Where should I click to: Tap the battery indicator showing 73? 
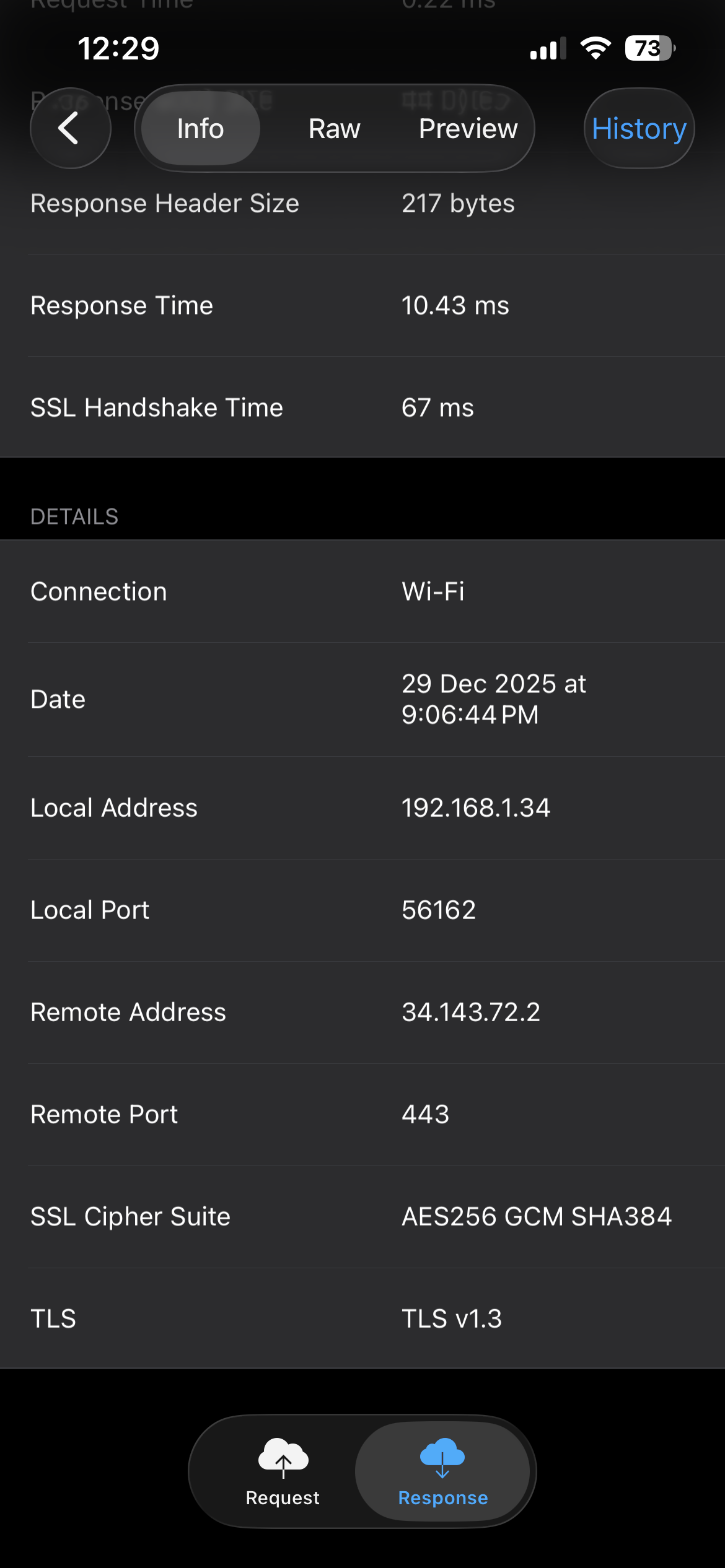click(x=647, y=47)
